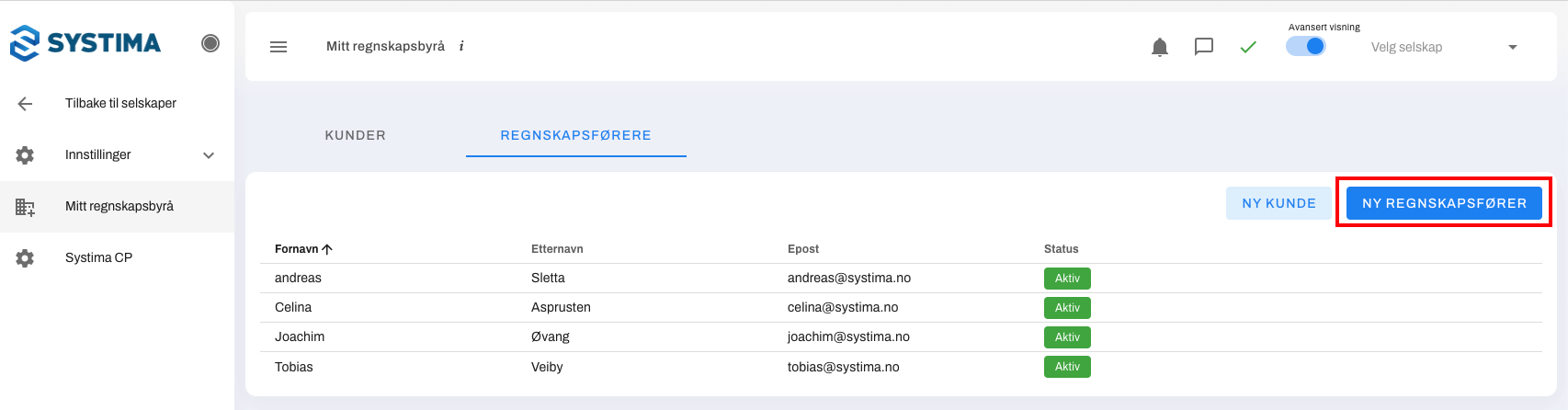Click surname Asprusten
The image size is (1568, 410).
[561, 308]
